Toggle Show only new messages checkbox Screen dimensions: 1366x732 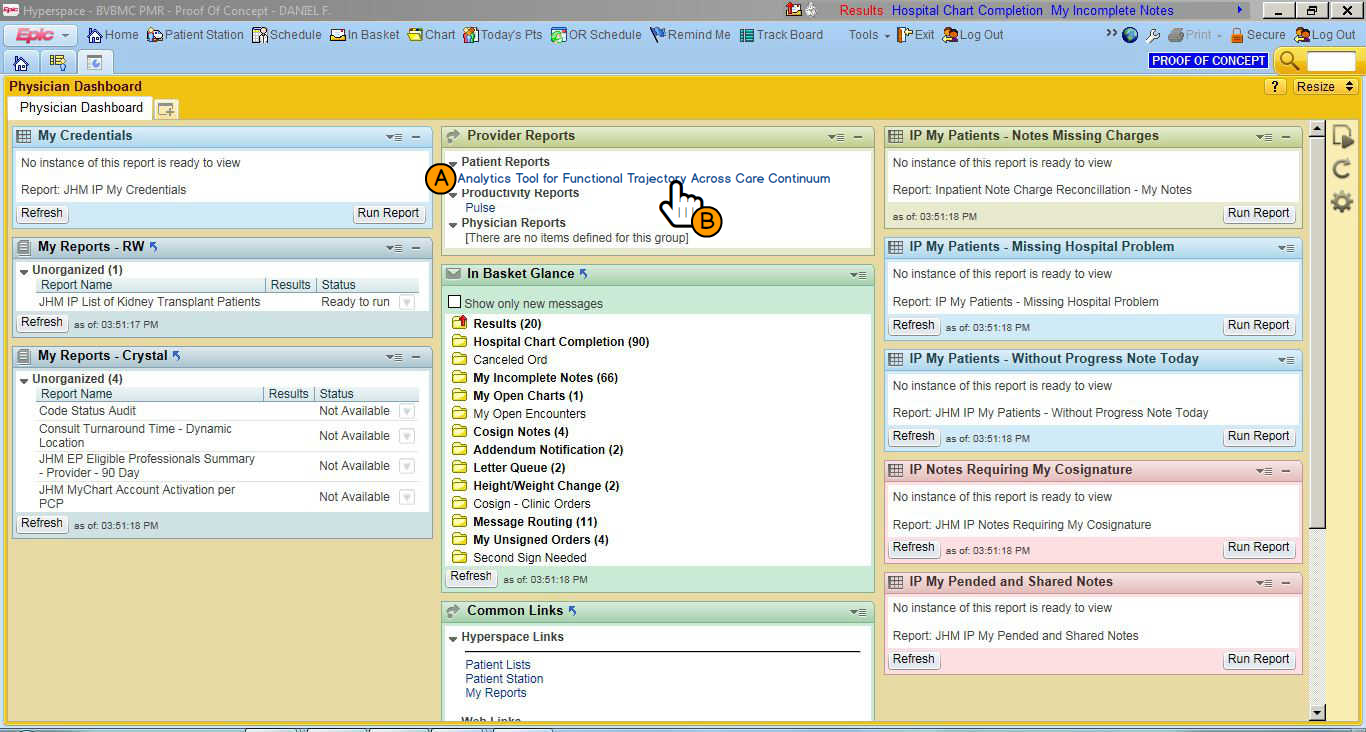point(455,302)
